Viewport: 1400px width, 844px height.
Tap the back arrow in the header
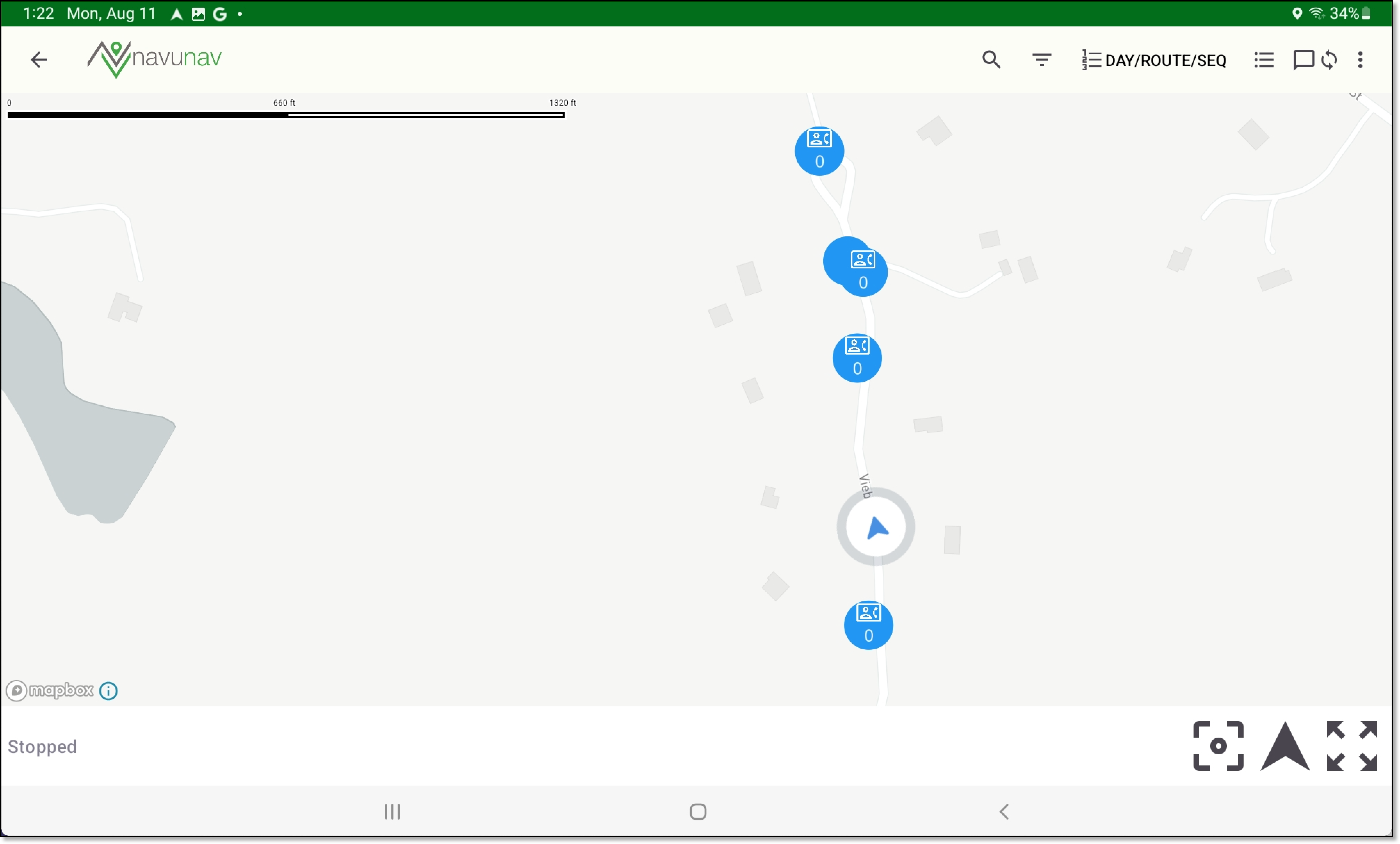click(x=39, y=60)
